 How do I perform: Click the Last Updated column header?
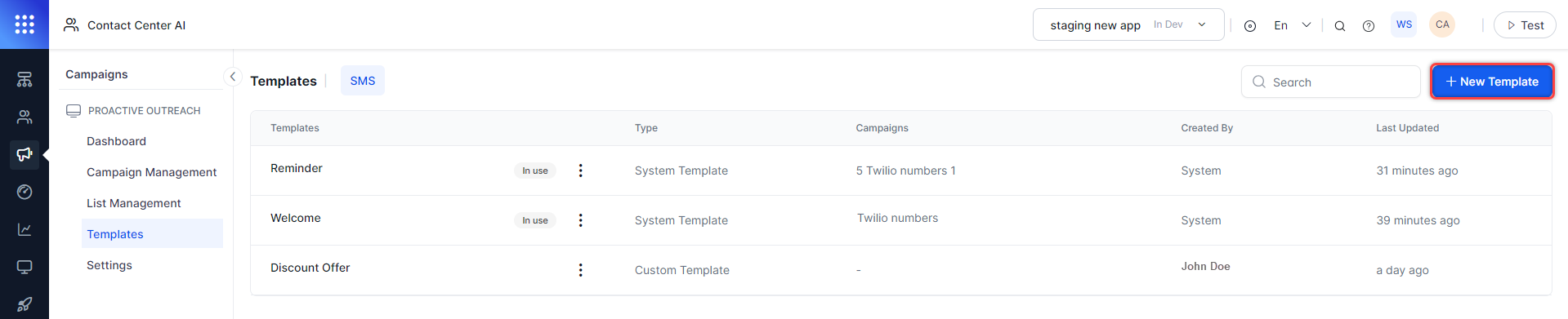(1407, 128)
